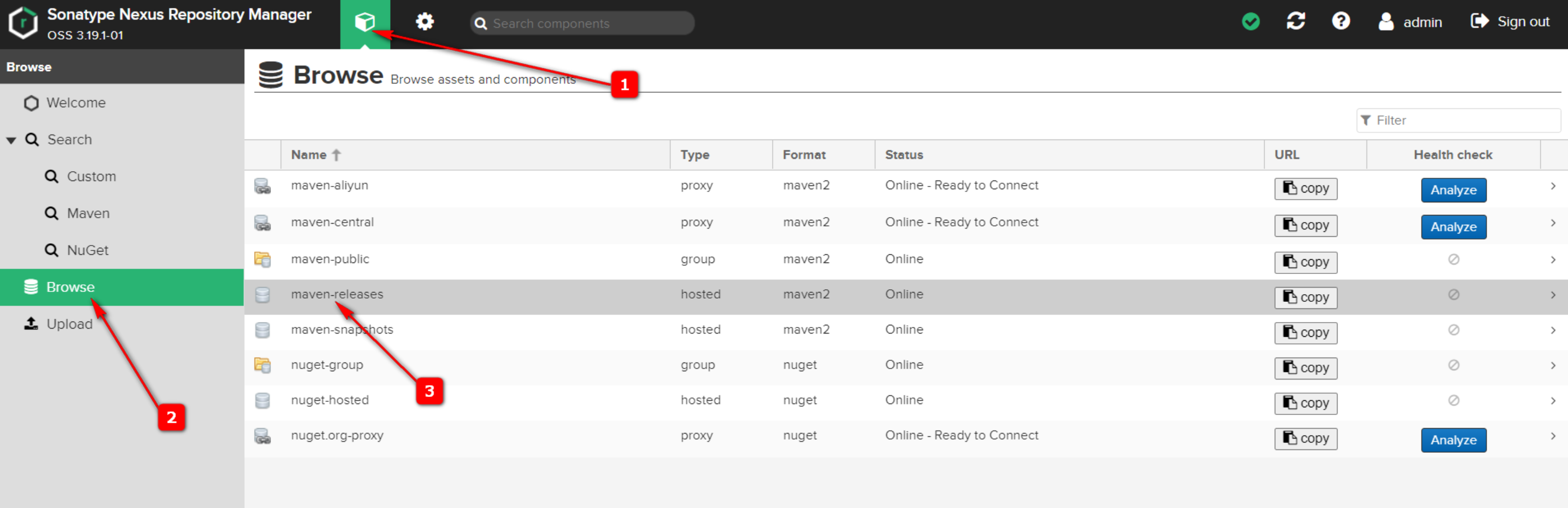Expand maven-releases row chevron

point(1553,295)
